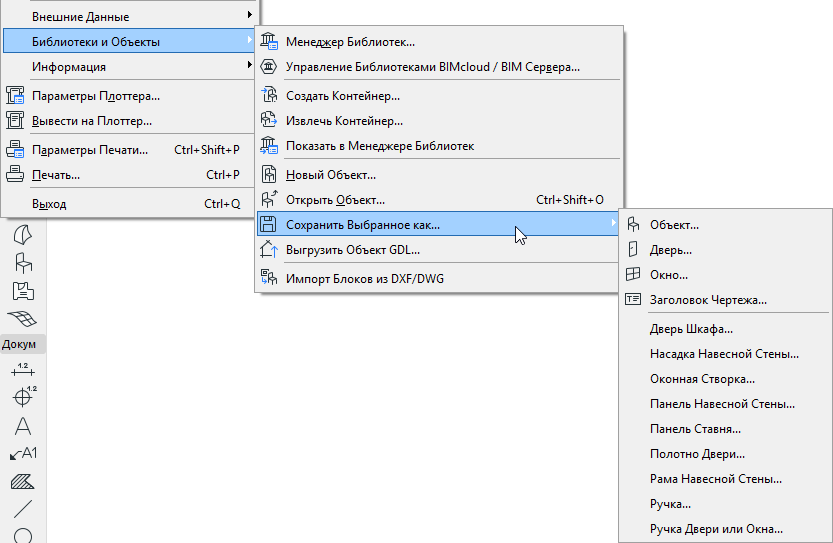
Task: Choose Импорт Блоков из DXF/DWG
Action: [438, 278]
